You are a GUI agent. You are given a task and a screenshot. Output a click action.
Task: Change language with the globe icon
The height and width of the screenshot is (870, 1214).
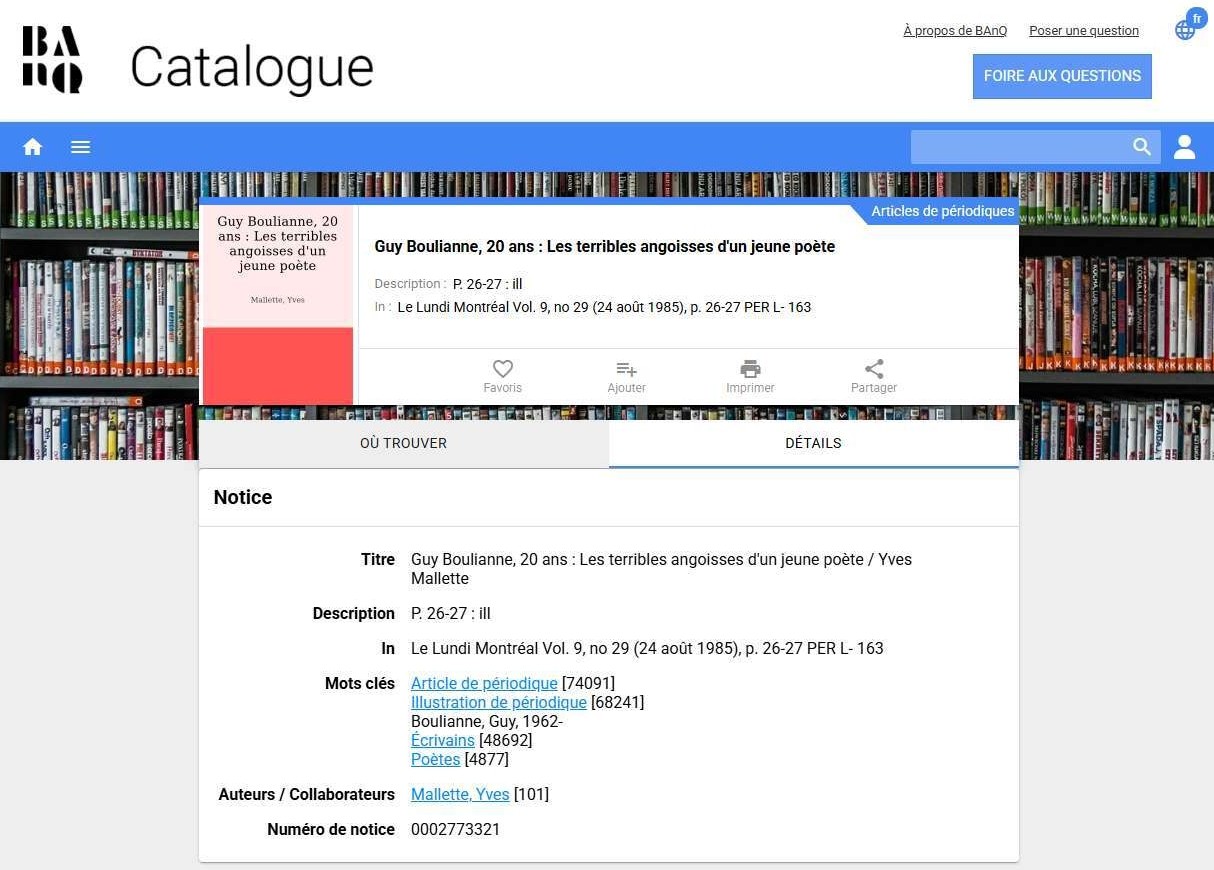pos(1186,29)
